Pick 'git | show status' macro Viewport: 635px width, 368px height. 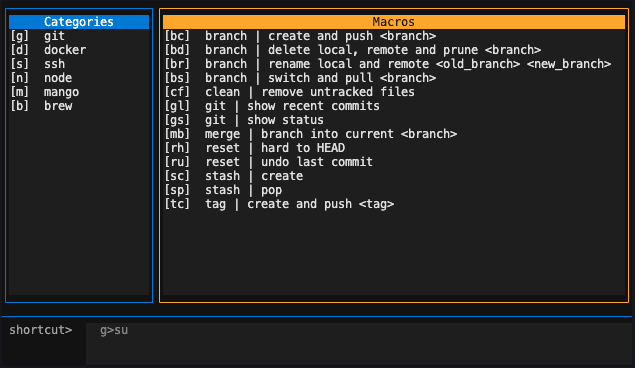click(394, 120)
